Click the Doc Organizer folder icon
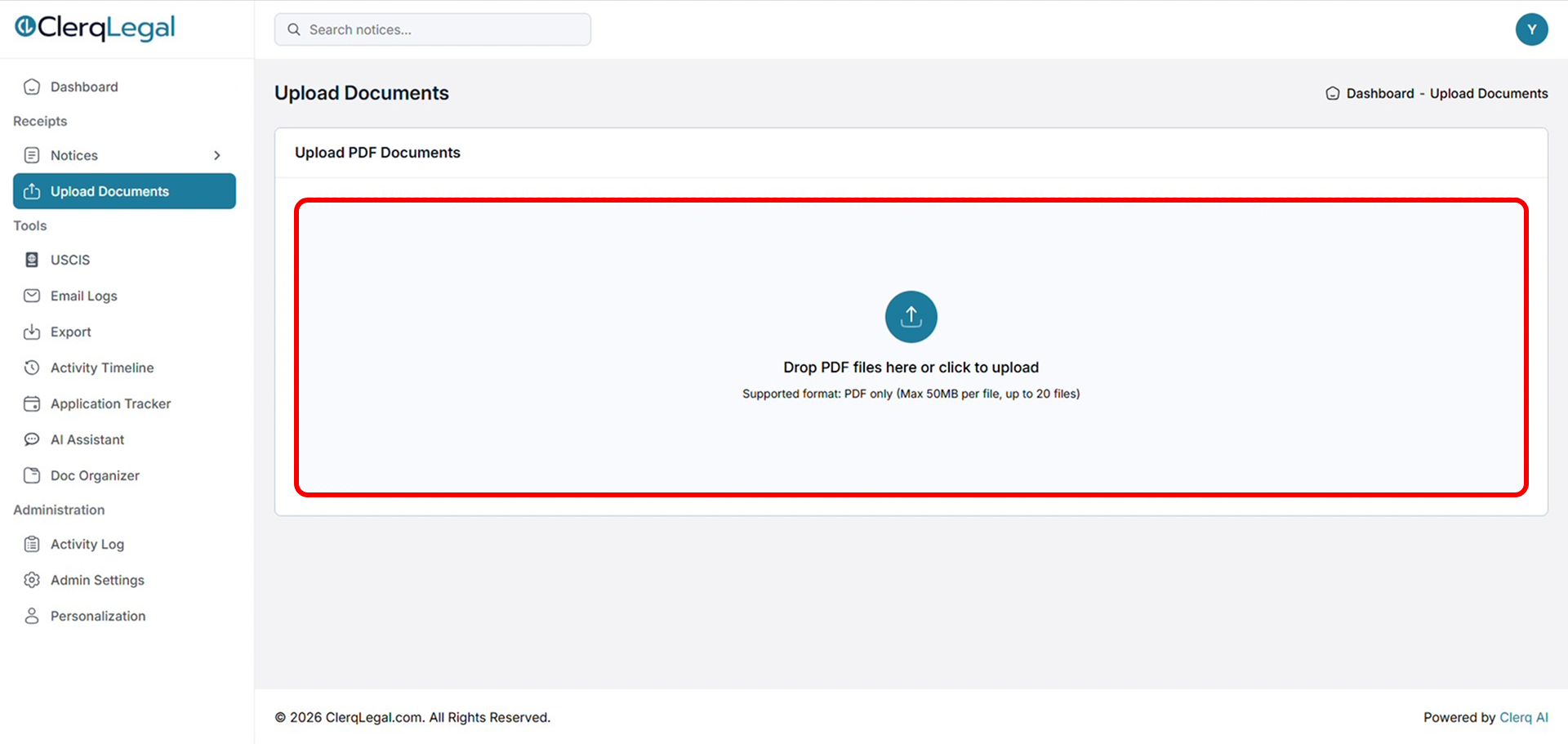This screenshot has height=744, width=1568. pos(32,475)
